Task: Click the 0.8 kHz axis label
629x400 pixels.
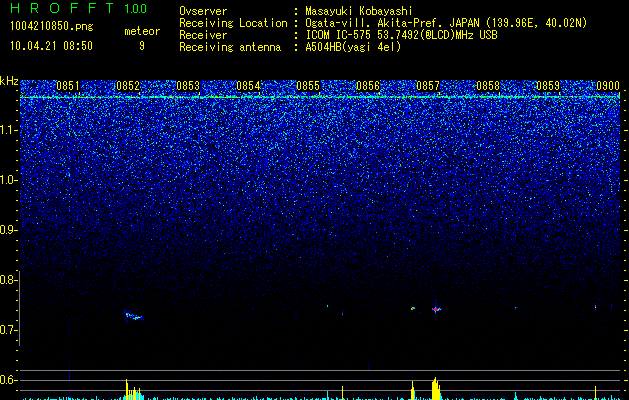Action: pyautogui.click(x=9, y=280)
